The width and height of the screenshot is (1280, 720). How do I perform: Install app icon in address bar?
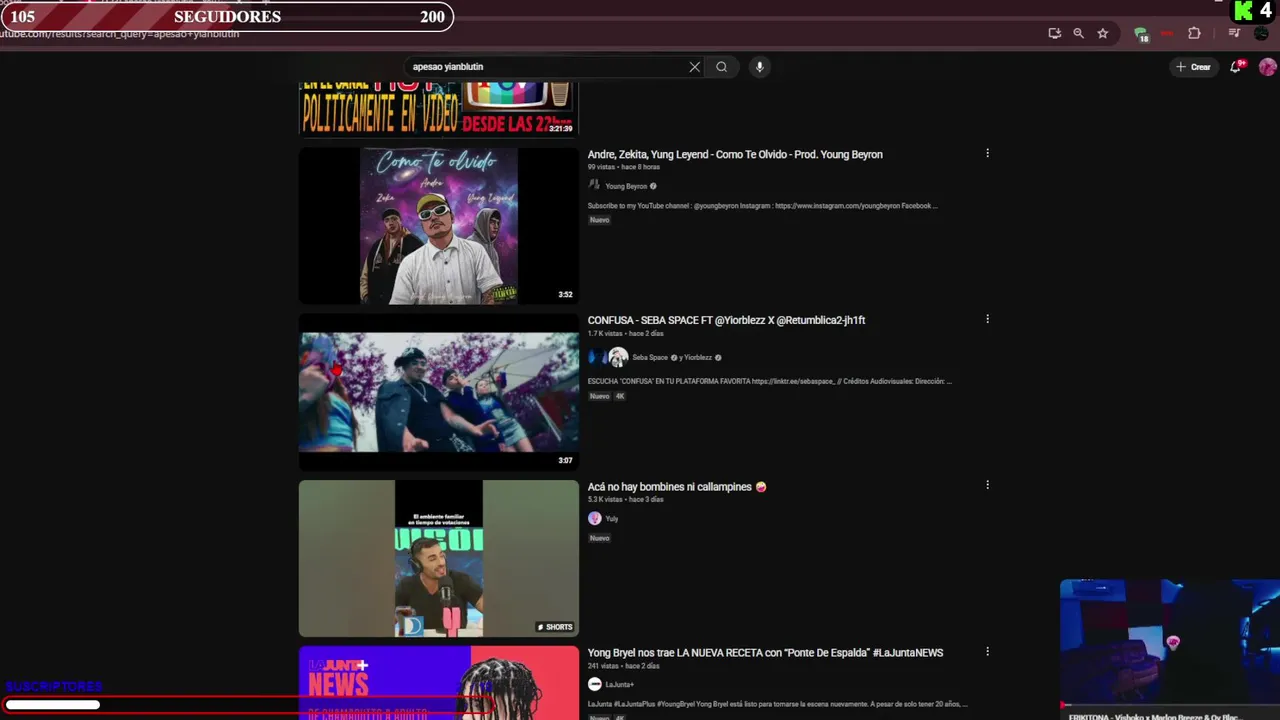(x=1054, y=33)
